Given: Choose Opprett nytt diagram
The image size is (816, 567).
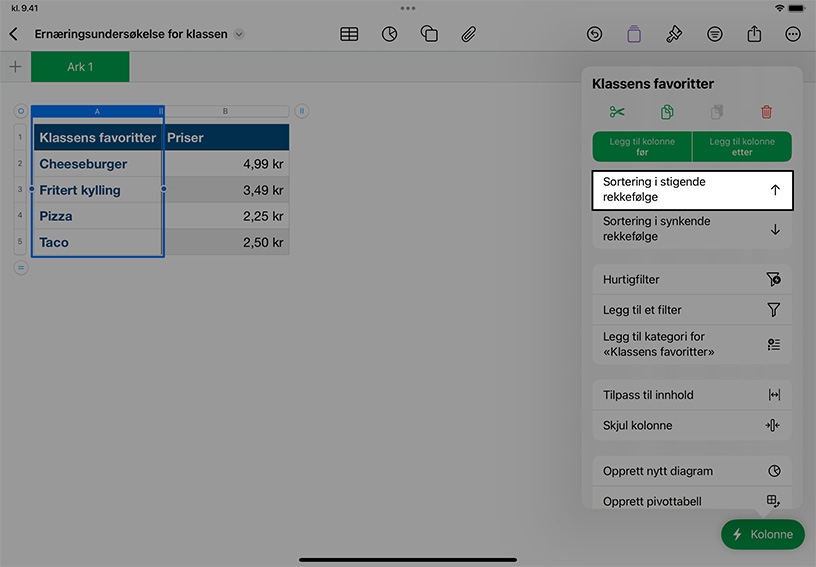Looking at the screenshot, I should [692, 471].
